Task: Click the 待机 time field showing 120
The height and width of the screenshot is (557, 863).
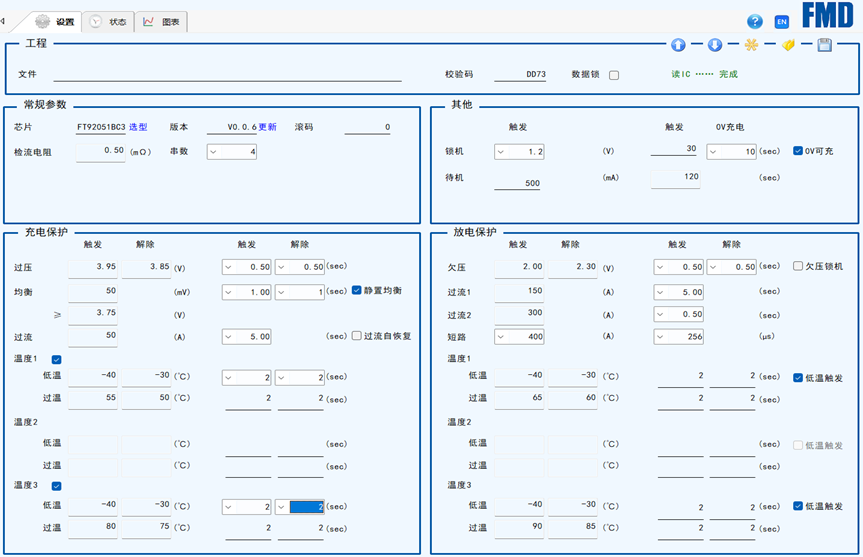Action: click(x=675, y=178)
